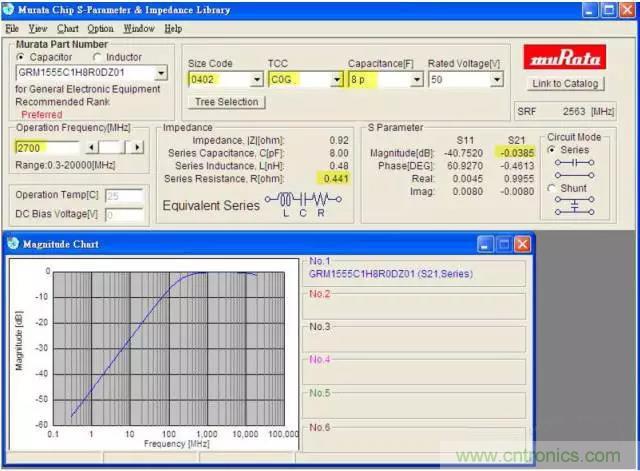This screenshot has width=640, height=471.
Task: Open the Chart menu
Action: point(68,29)
